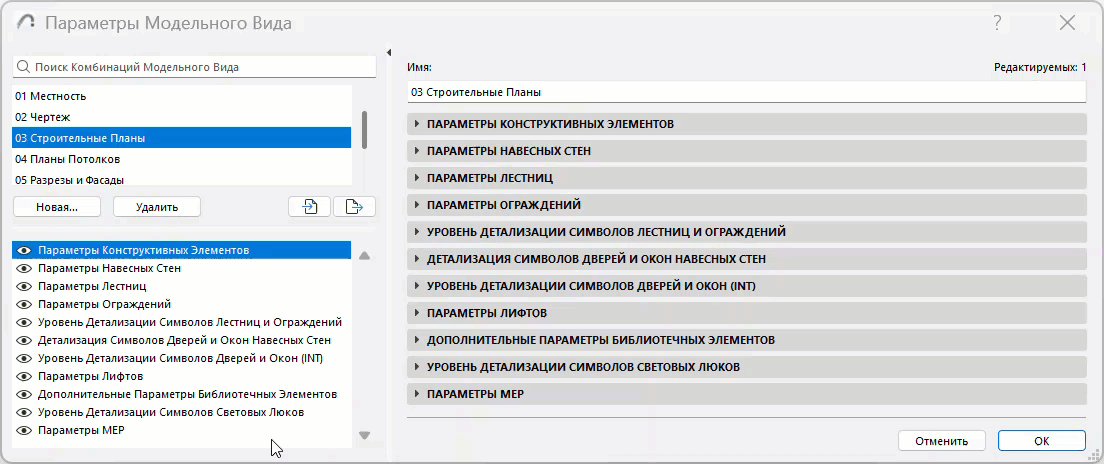Toggle eye for Дополнительные Параметры Библиотечных Элементов

[x=25, y=394]
